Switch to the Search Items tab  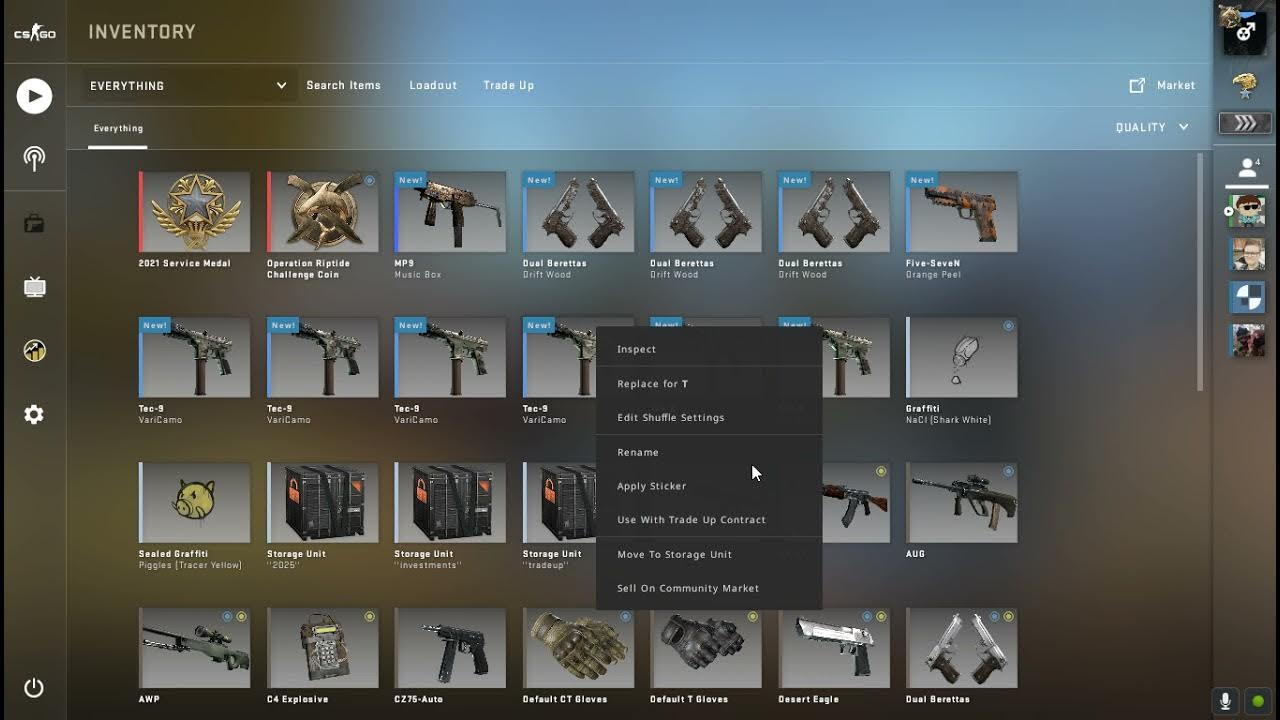[343, 85]
